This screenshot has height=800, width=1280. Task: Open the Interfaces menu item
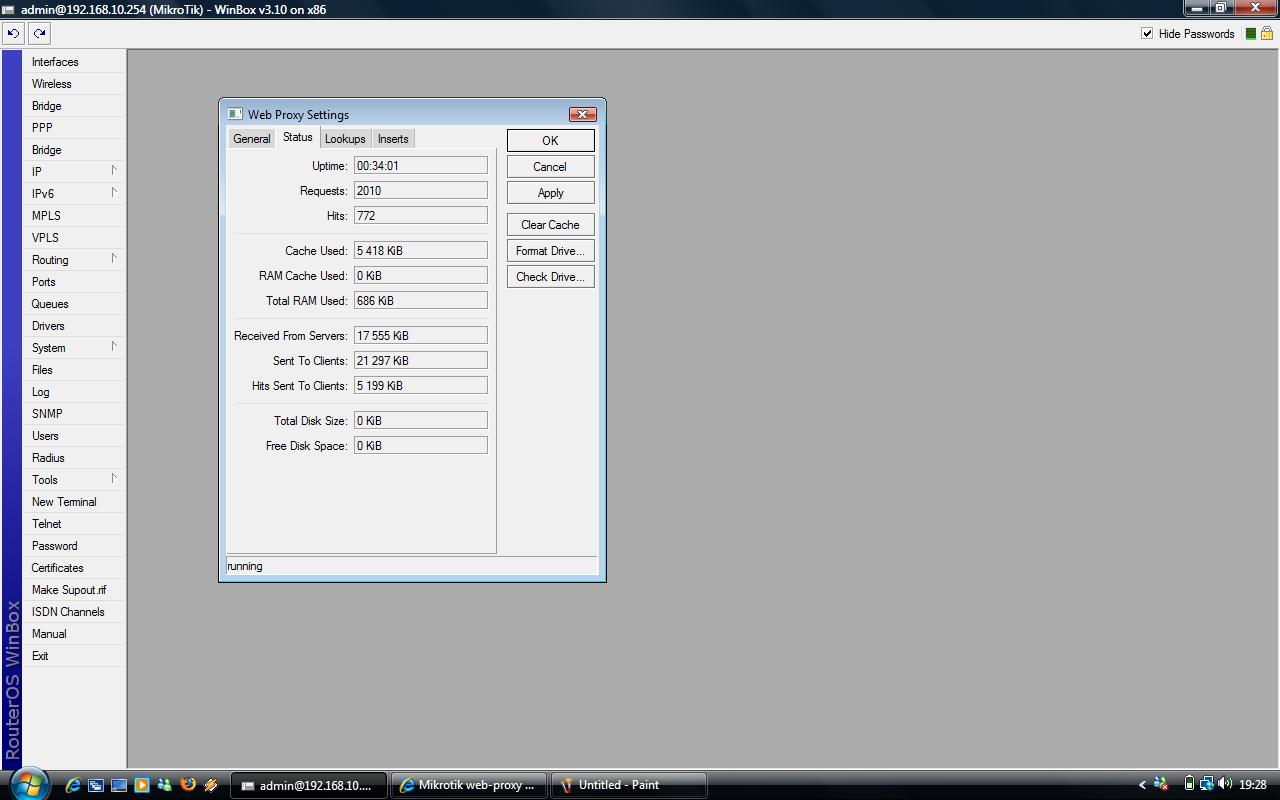click(74, 62)
